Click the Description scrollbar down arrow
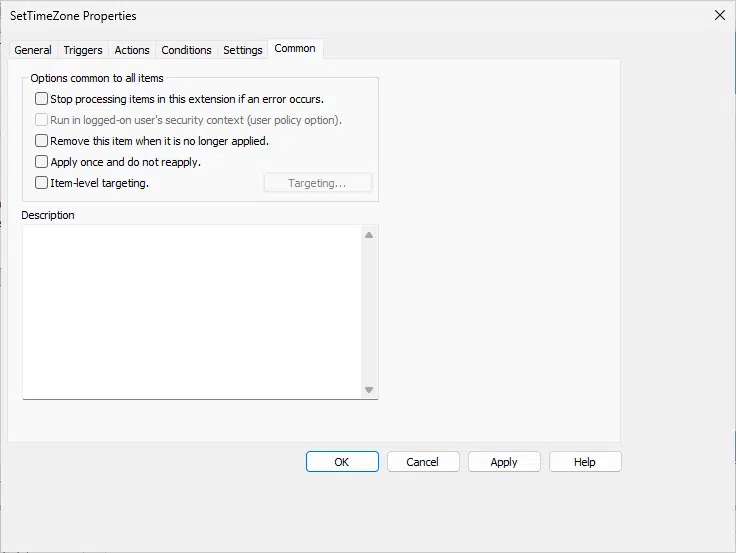Viewport: 736px width, 553px height. pyautogui.click(x=369, y=390)
